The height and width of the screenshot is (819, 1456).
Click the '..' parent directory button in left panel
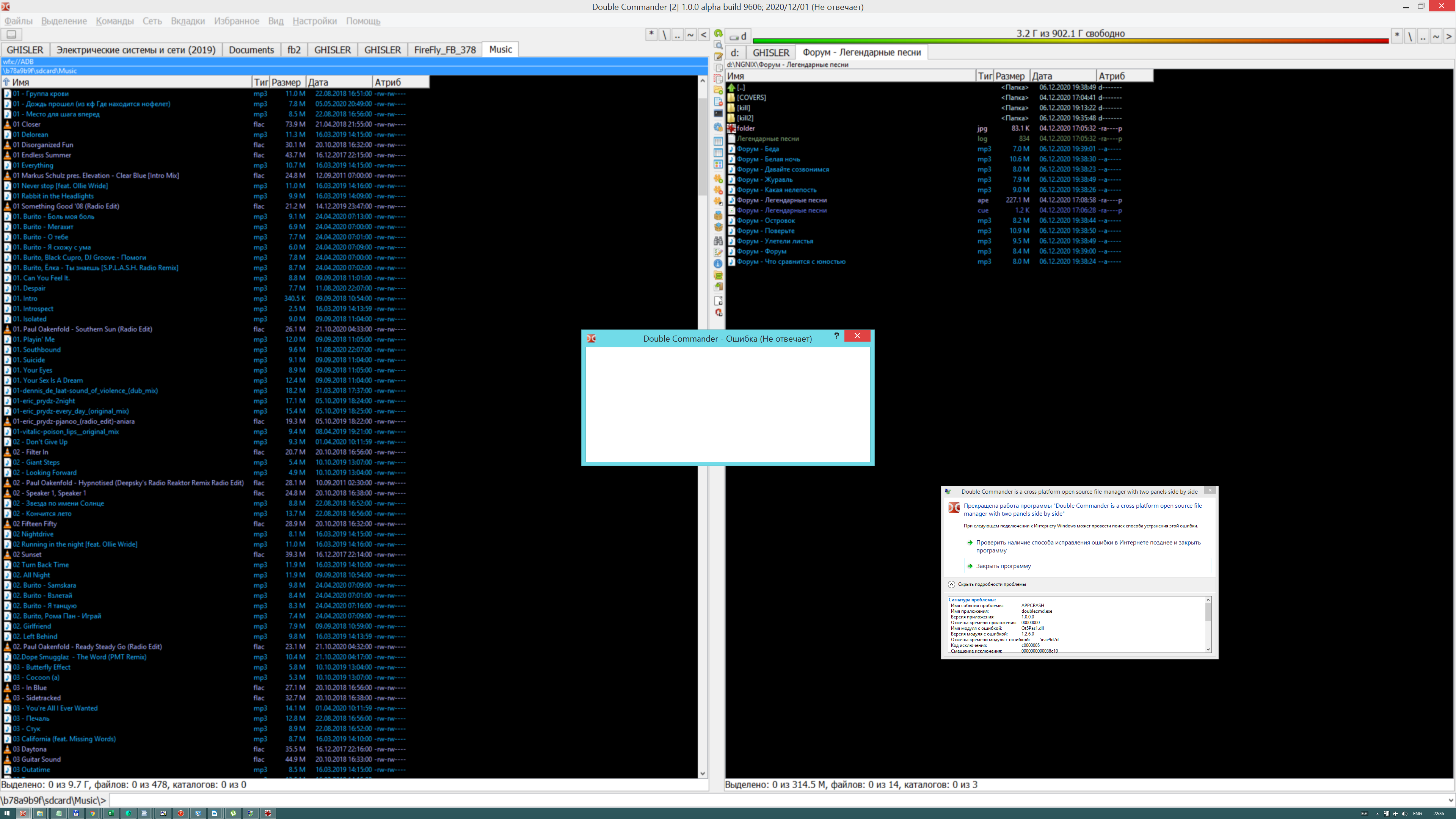click(x=677, y=35)
